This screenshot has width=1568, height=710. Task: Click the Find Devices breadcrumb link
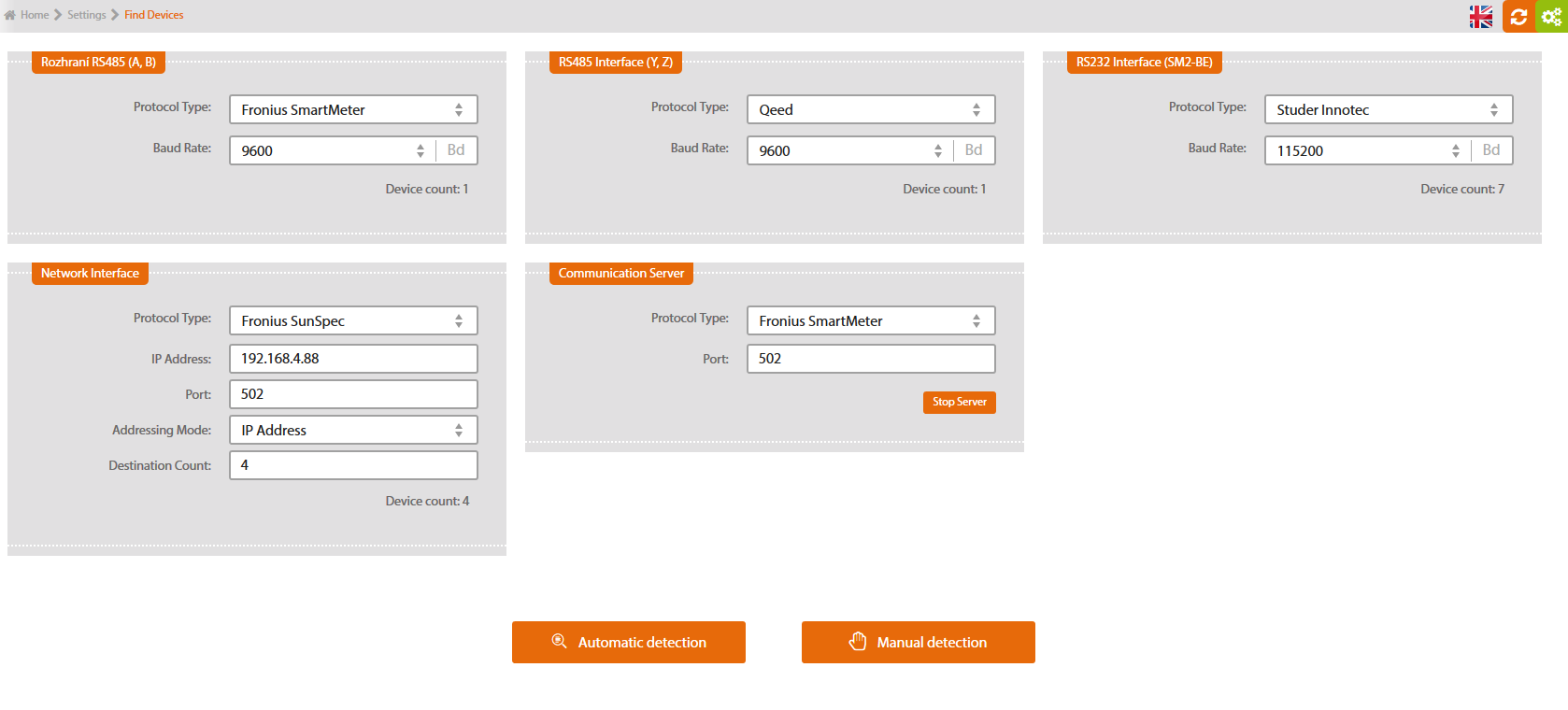tap(153, 15)
